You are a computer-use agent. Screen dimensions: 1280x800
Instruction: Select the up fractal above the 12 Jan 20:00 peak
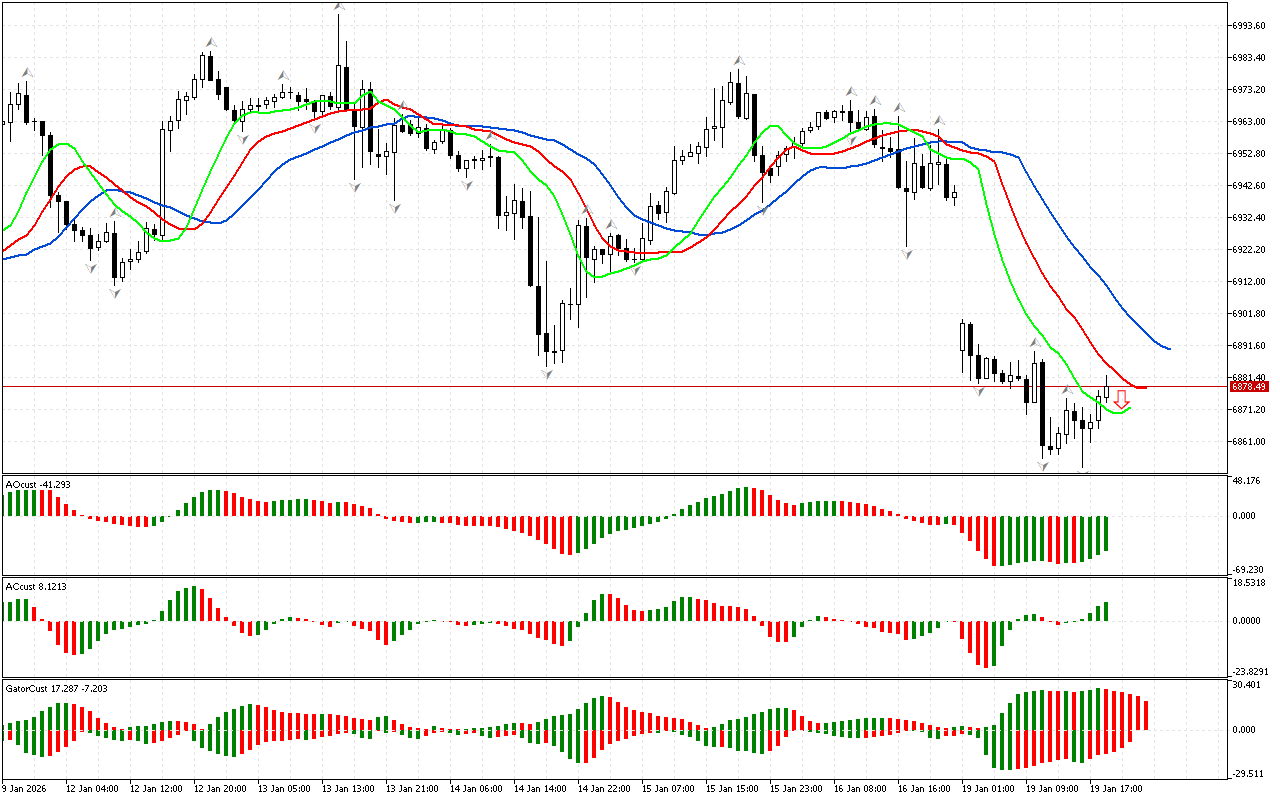pos(211,42)
